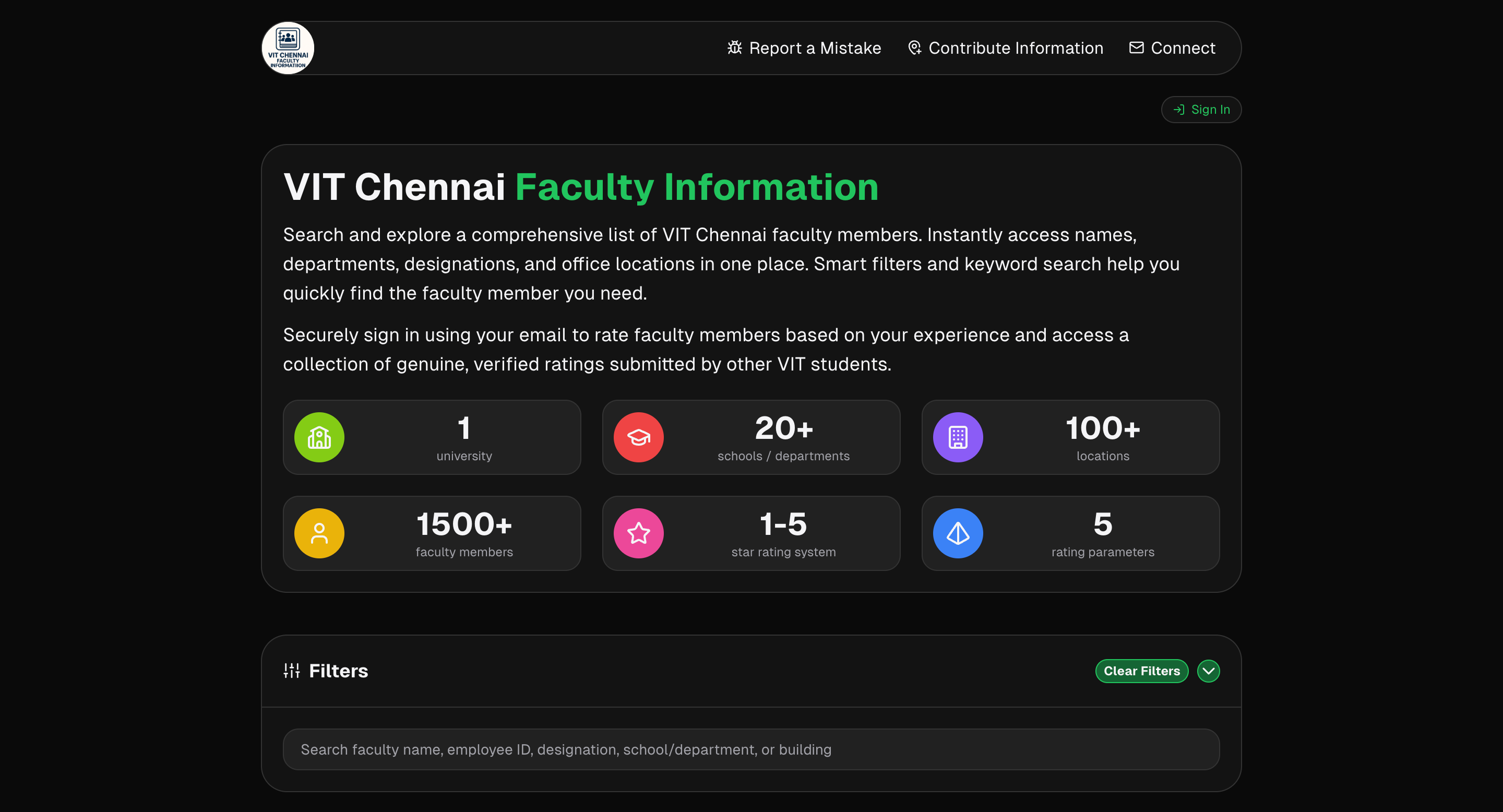Click the envelope icon beside Connect
The width and height of the screenshot is (1503, 812).
pyautogui.click(x=1136, y=48)
